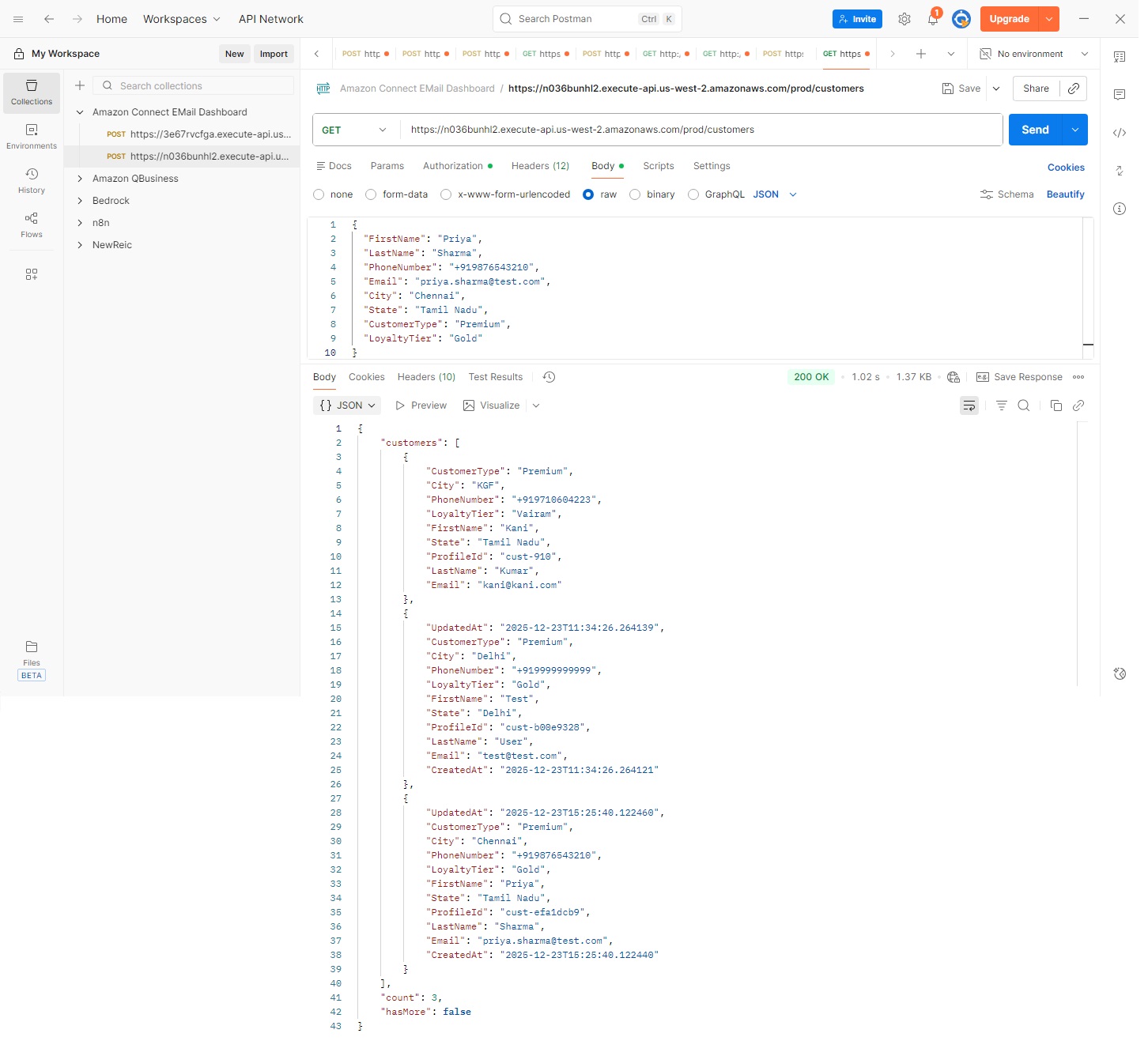Screen dimensions: 1148x1056
Task: Click the request URL input field
Action: (x=700, y=130)
